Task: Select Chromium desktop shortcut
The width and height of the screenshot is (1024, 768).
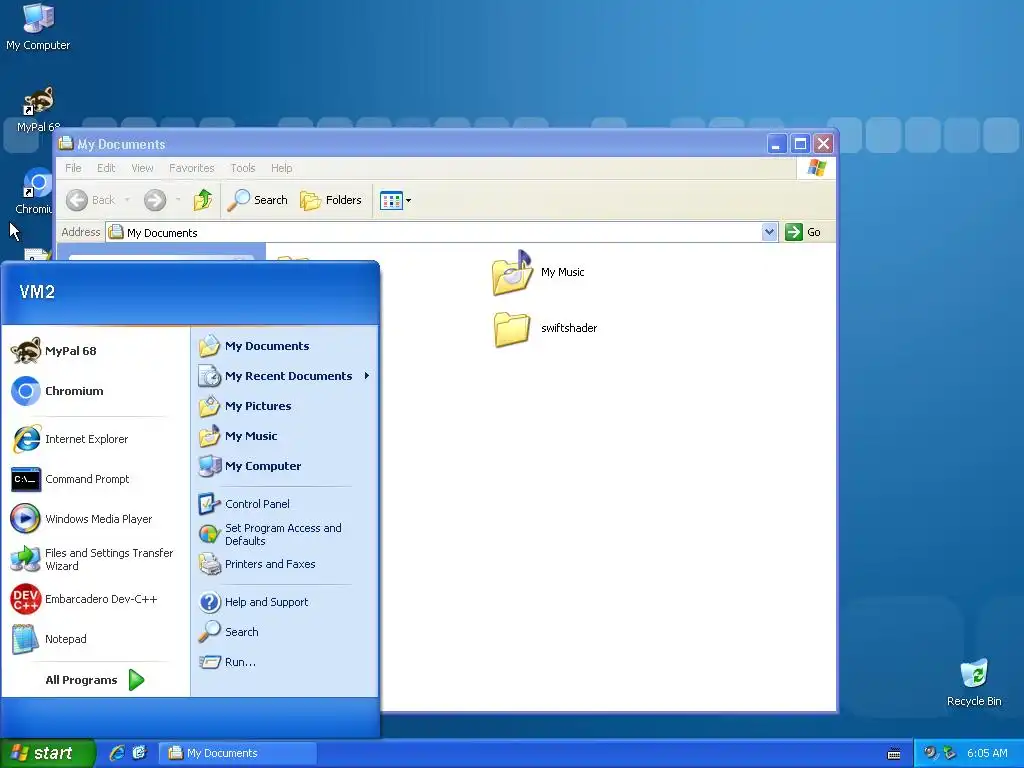Action: [34, 191]
